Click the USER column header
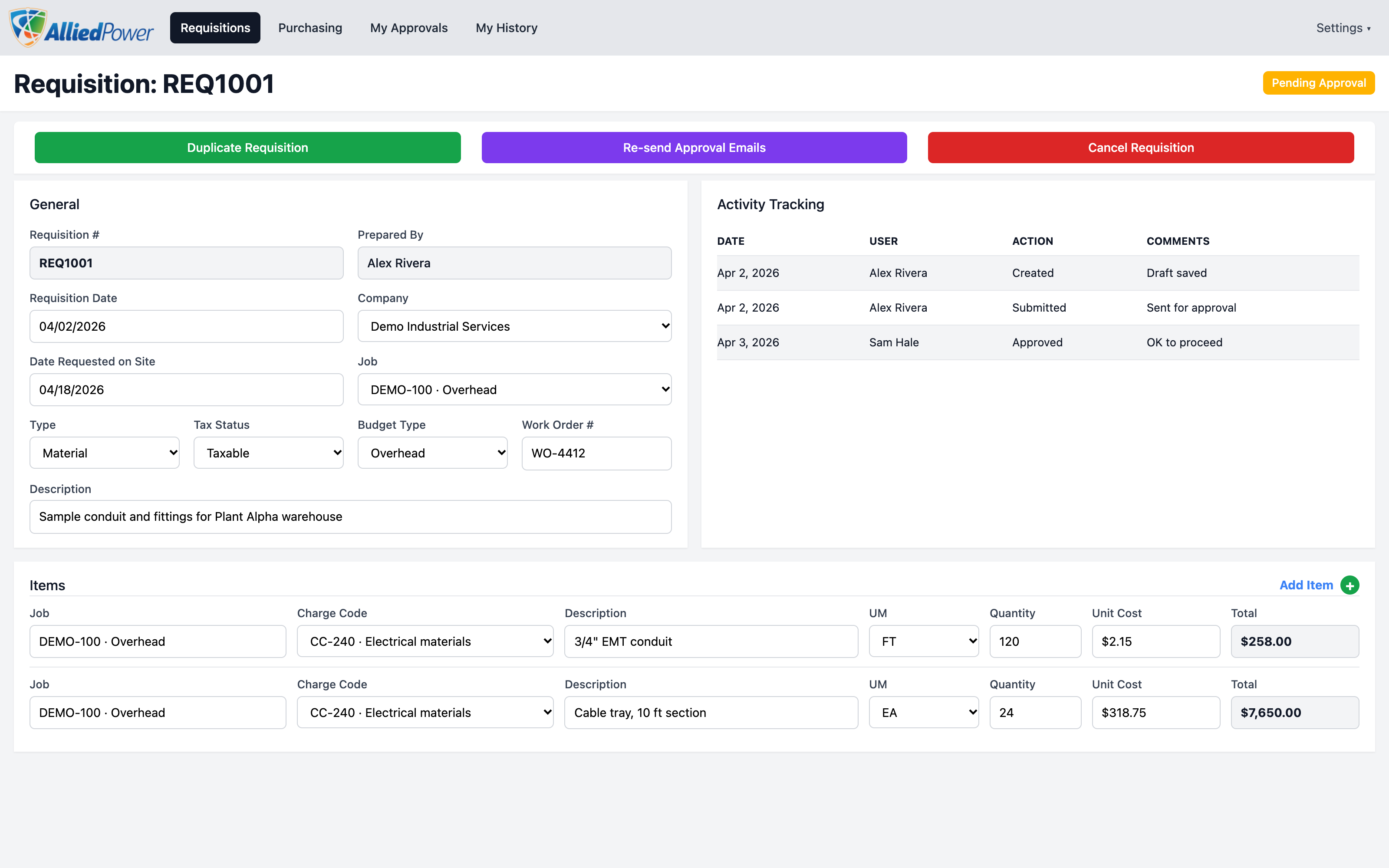Image resolution: width=1389 pixels, height=868 pixels. pyautogui.click(x=883, y=241)
